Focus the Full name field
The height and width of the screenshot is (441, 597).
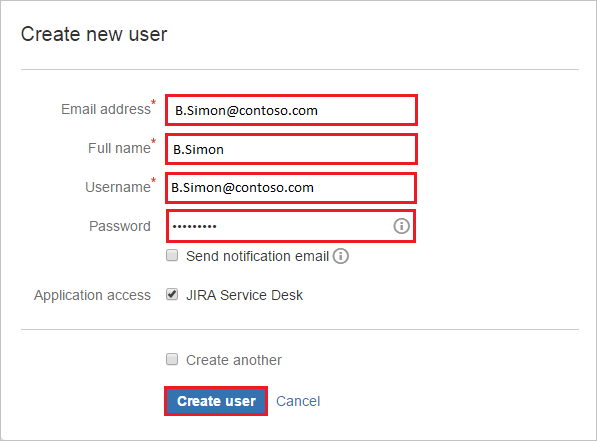click(291, 149)
